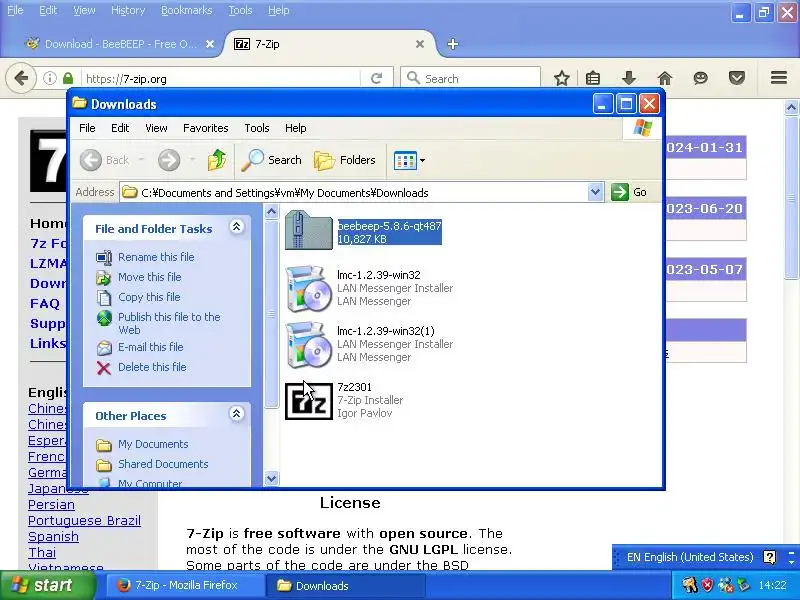Click the Firefox Search box
This screenshot has width=800, height=600.
click(470, 79)
